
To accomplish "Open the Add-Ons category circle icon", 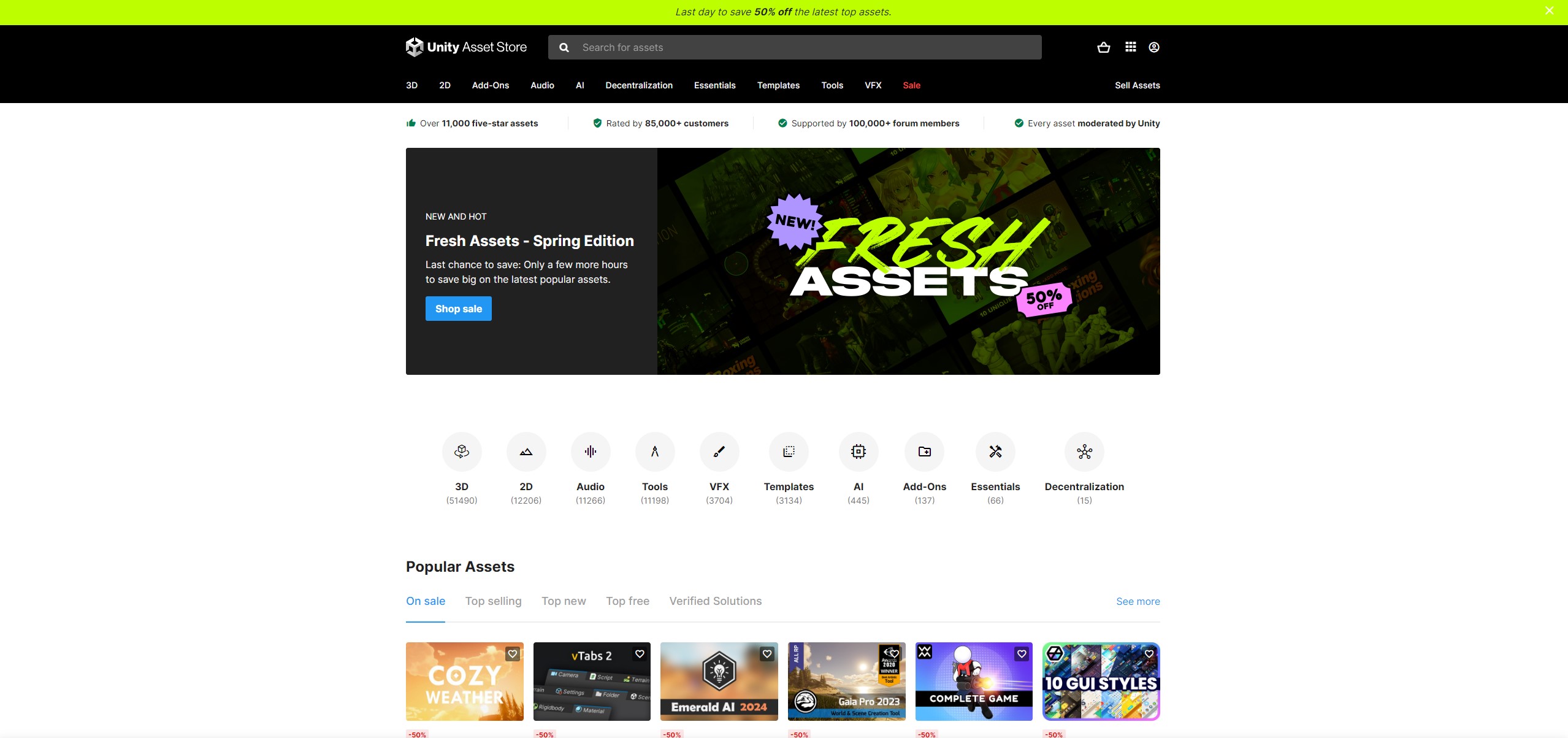I will pos(924,452).
